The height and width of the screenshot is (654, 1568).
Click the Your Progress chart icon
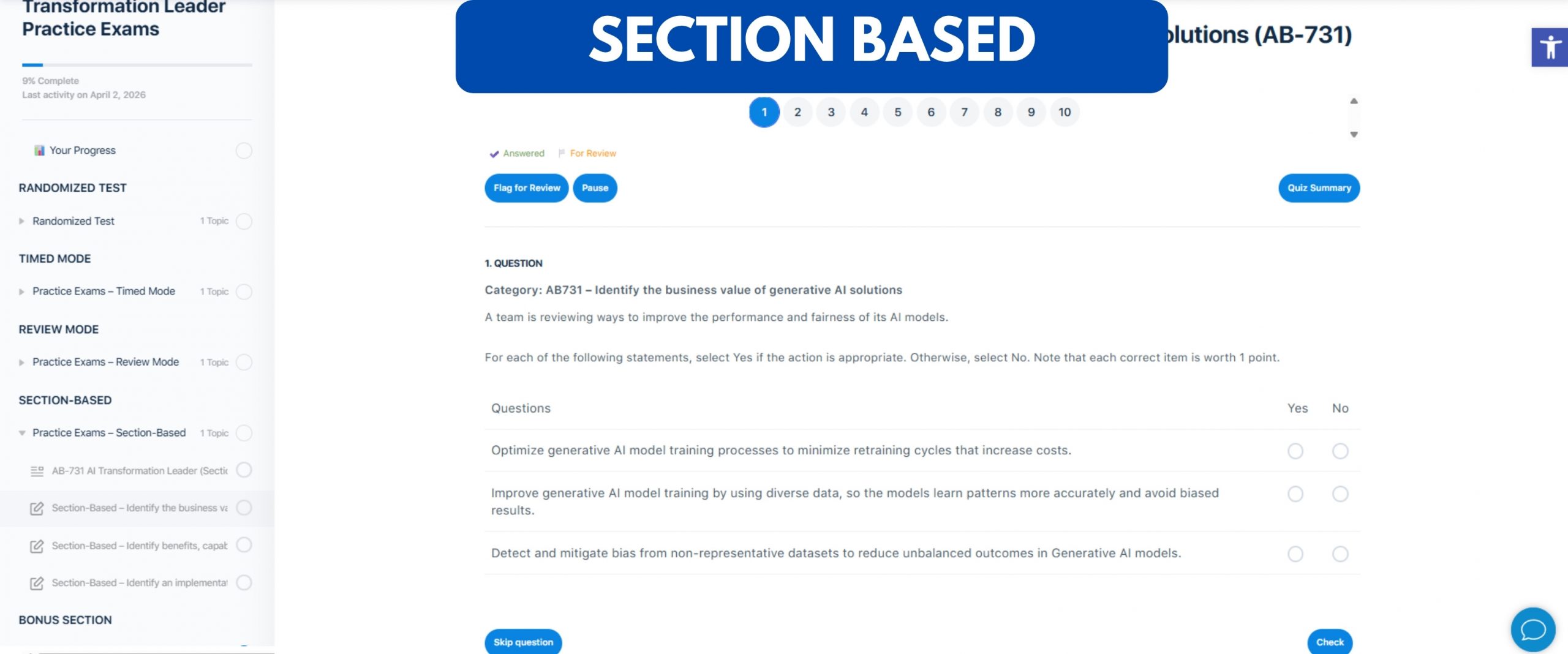[x=39, y=150]
